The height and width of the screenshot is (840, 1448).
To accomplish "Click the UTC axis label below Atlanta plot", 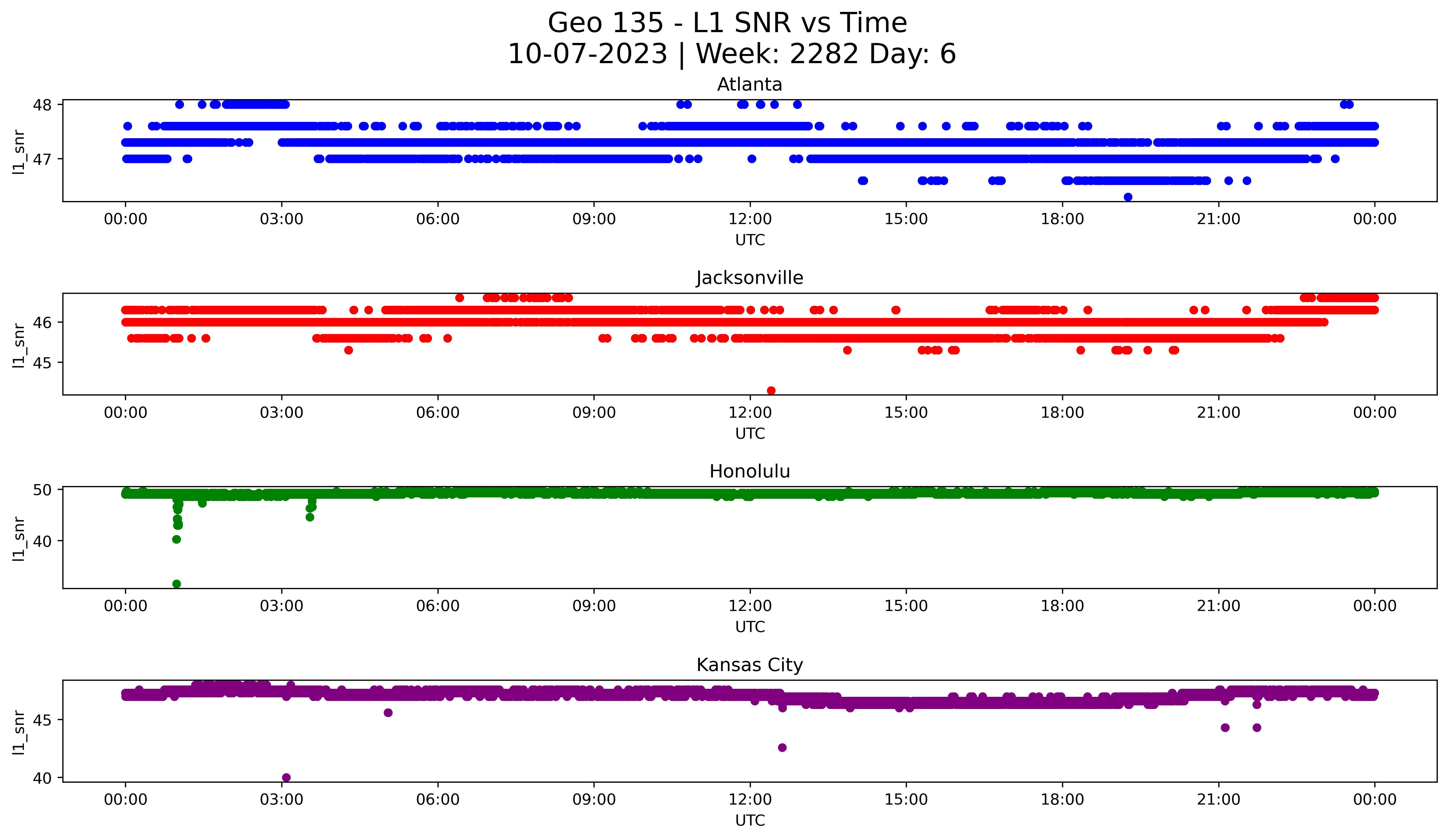I will pyautogui.click(x=750, y=240).
